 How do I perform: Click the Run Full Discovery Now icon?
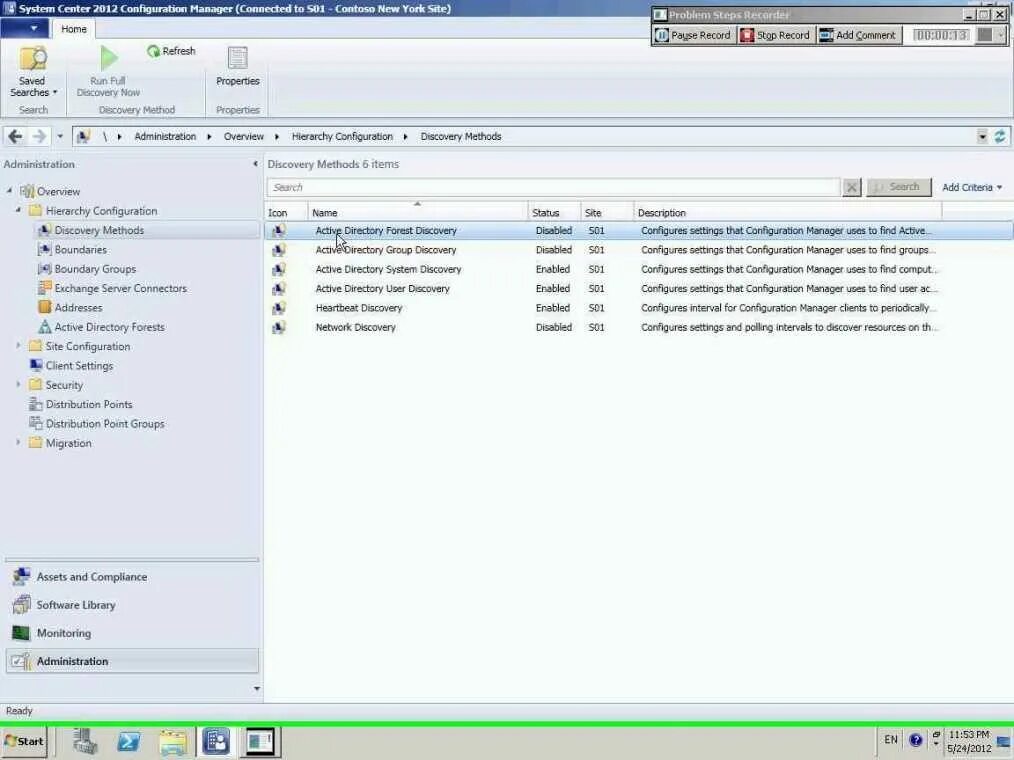click(109, 58)
